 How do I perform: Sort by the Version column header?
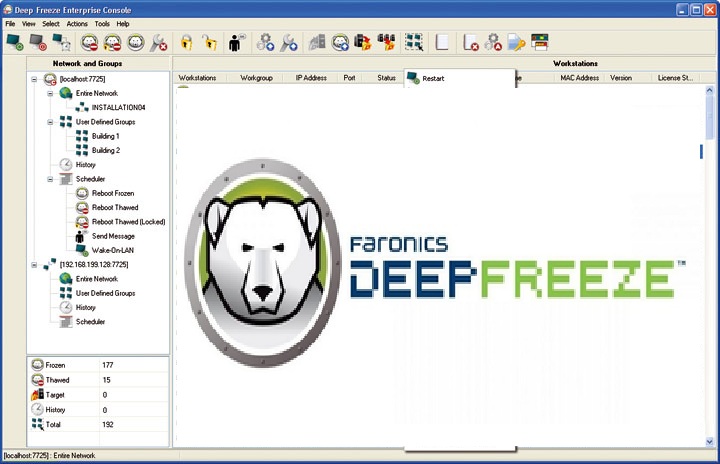pos(621,78)
